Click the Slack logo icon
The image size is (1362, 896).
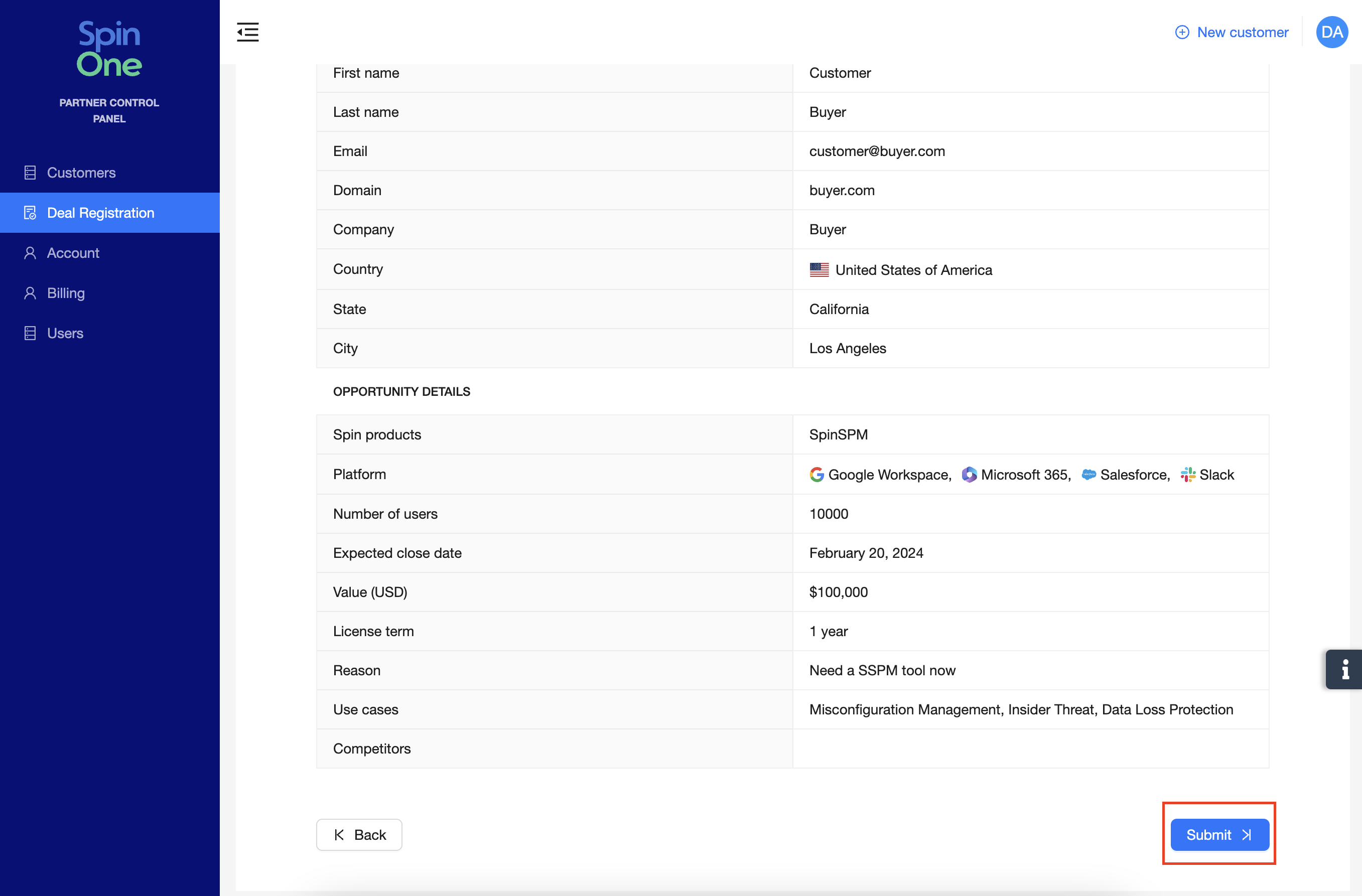click(1187, 474)
